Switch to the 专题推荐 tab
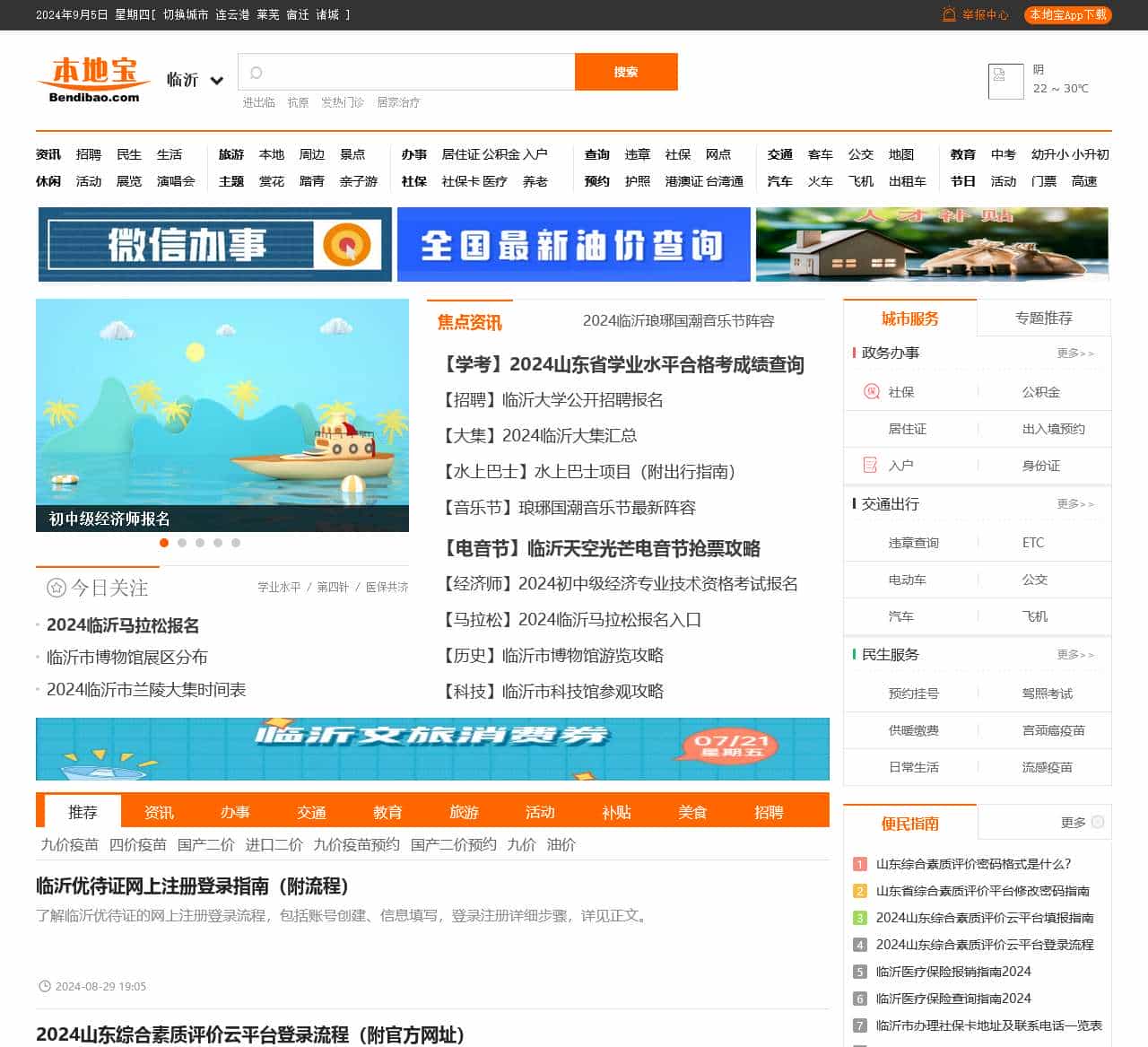Viewport: 1148px width, 1047px height. (x=1044, y=318)
